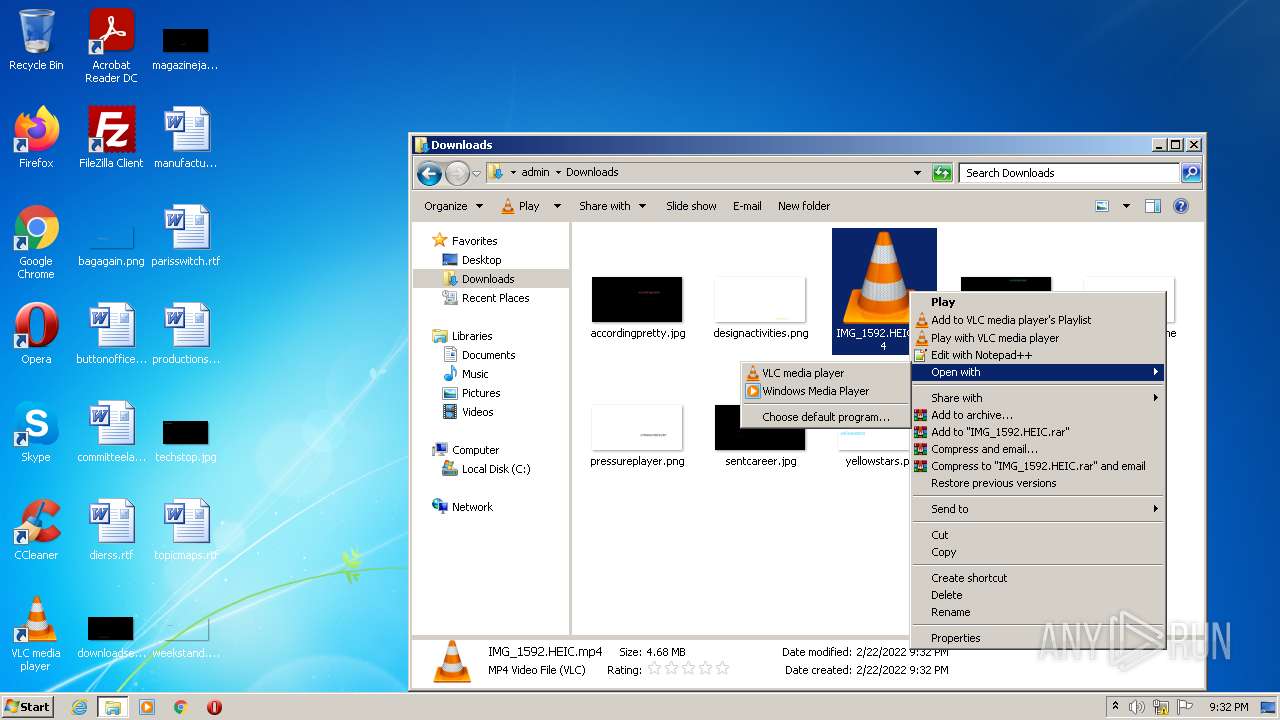
Task: Toggle the preview pane icon
Action: 1152,206
